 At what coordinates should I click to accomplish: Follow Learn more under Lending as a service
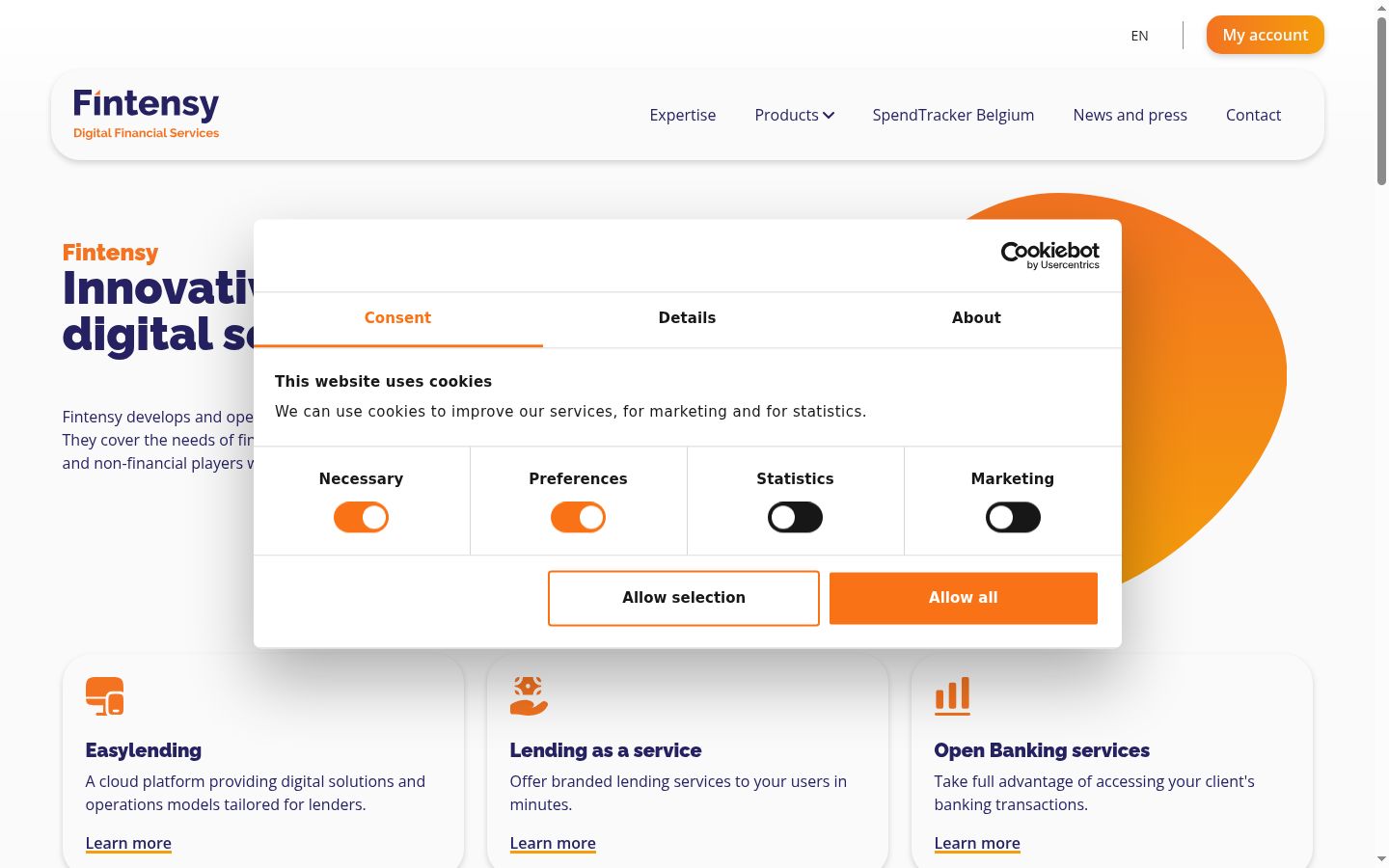point(553,844)
